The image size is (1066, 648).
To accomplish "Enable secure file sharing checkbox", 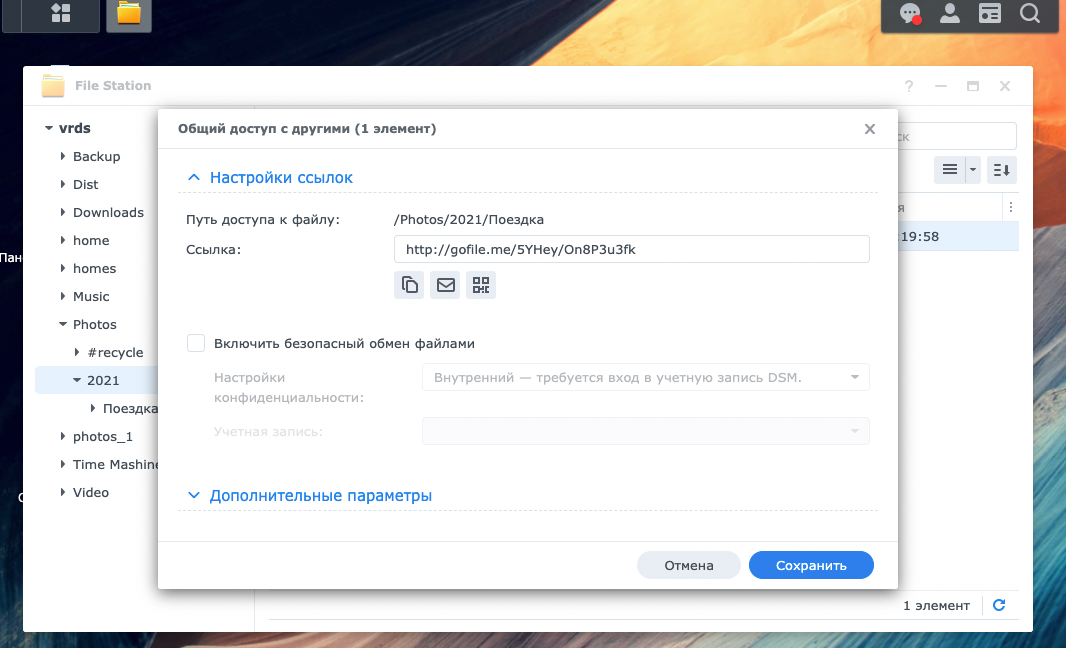I will click(196, 343).
